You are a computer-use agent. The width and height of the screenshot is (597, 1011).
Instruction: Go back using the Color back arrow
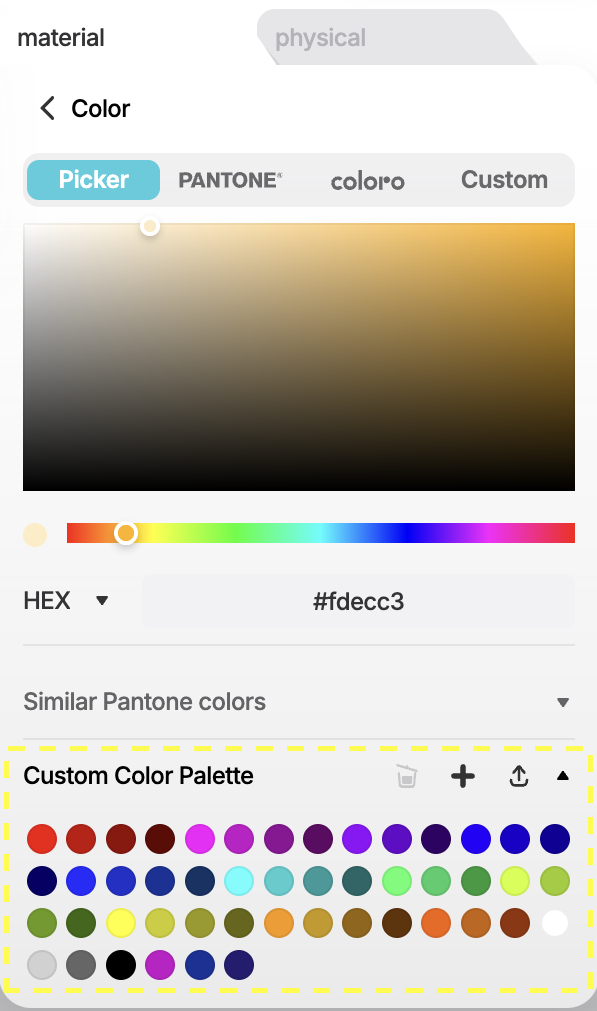click(x=46, y=108)
